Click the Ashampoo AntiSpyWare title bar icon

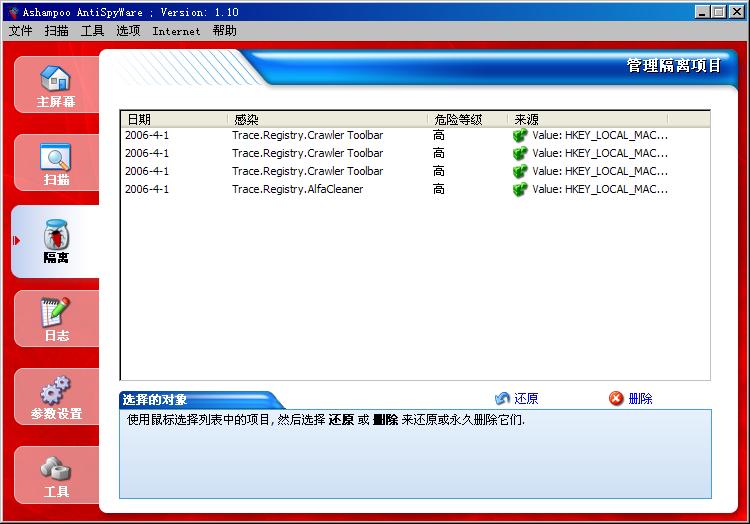point(13,12)
